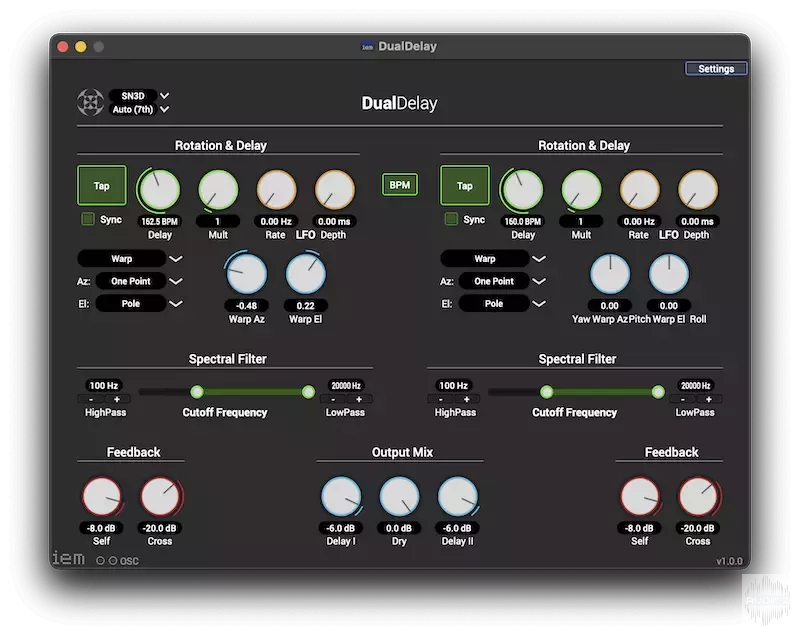The height and width of the screenshot is (635, 800).
Task: Decrease left HighPass with minus button
Action: pyautogui.click(x=91, y=399)
